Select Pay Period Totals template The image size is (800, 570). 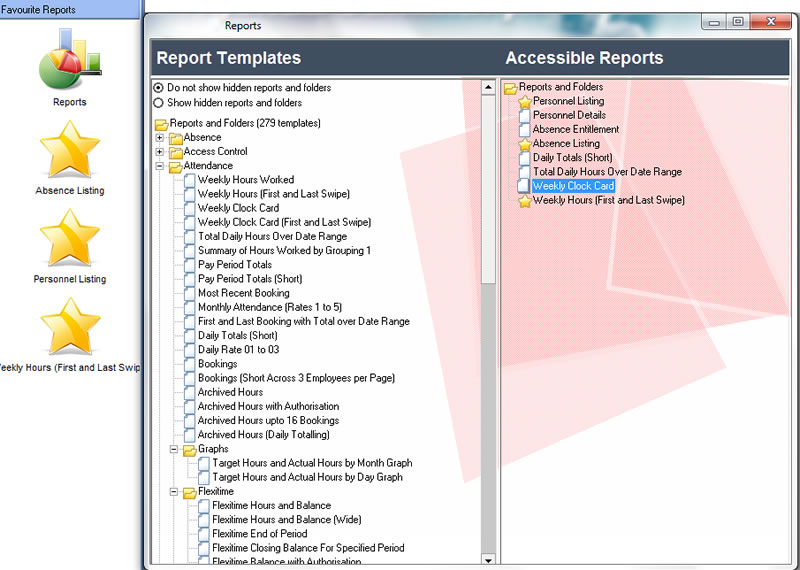234,265
